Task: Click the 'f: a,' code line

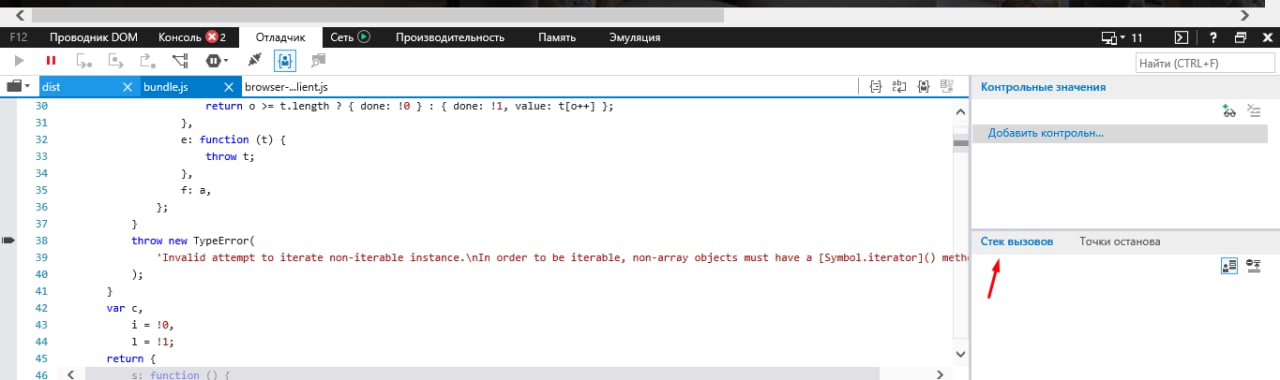Action: [196, 190]
